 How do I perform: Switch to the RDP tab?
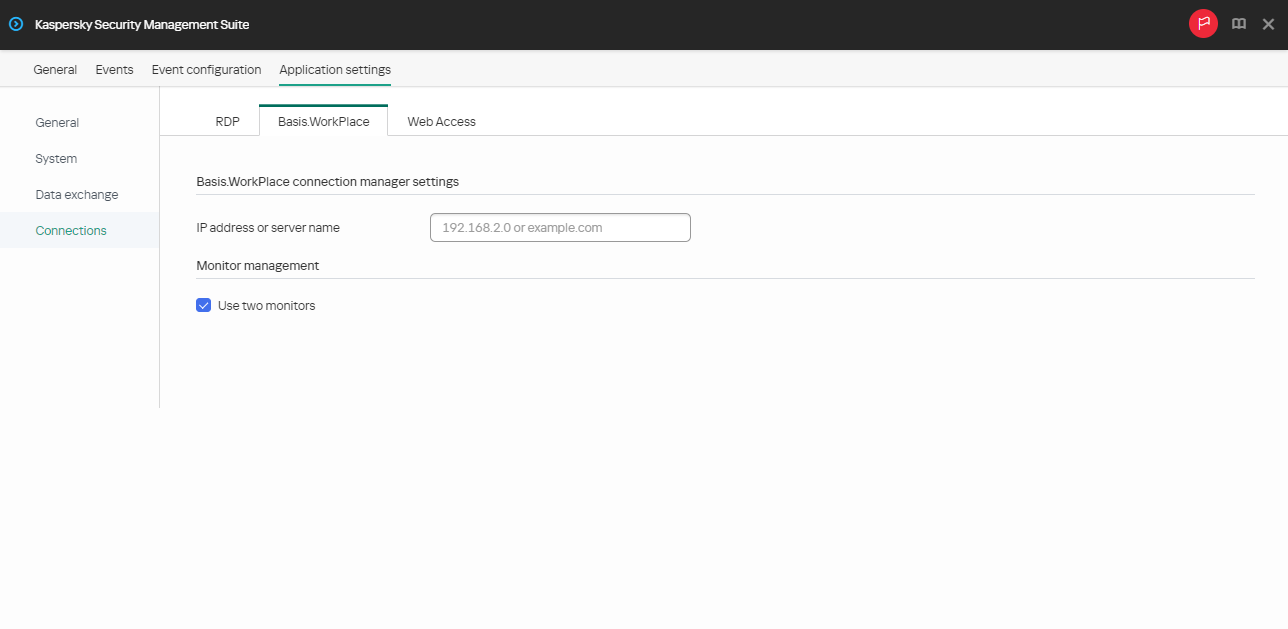[227, 120]
